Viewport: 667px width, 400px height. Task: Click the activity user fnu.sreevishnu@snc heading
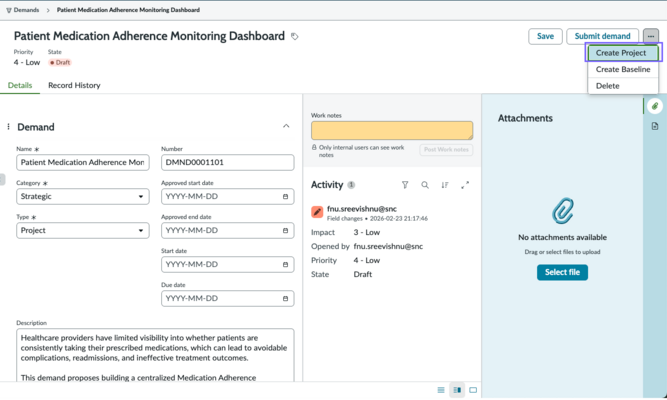362,209
